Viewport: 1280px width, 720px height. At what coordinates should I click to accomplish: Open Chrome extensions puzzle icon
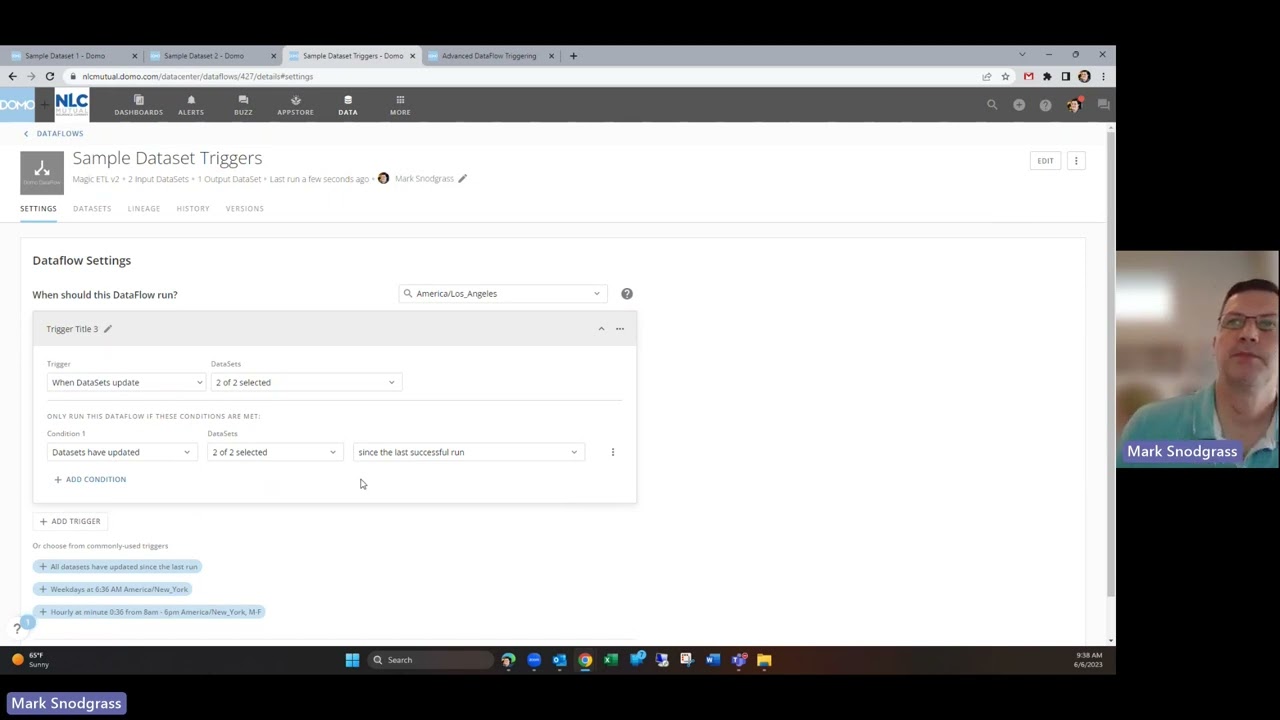coord(1047,76)
